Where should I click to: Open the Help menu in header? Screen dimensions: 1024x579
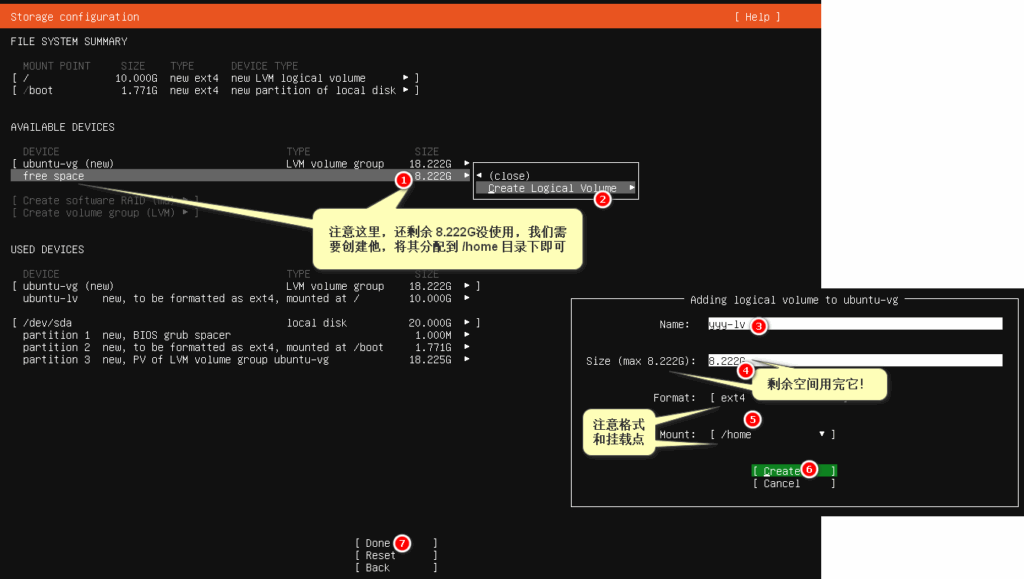pos(756,17)
